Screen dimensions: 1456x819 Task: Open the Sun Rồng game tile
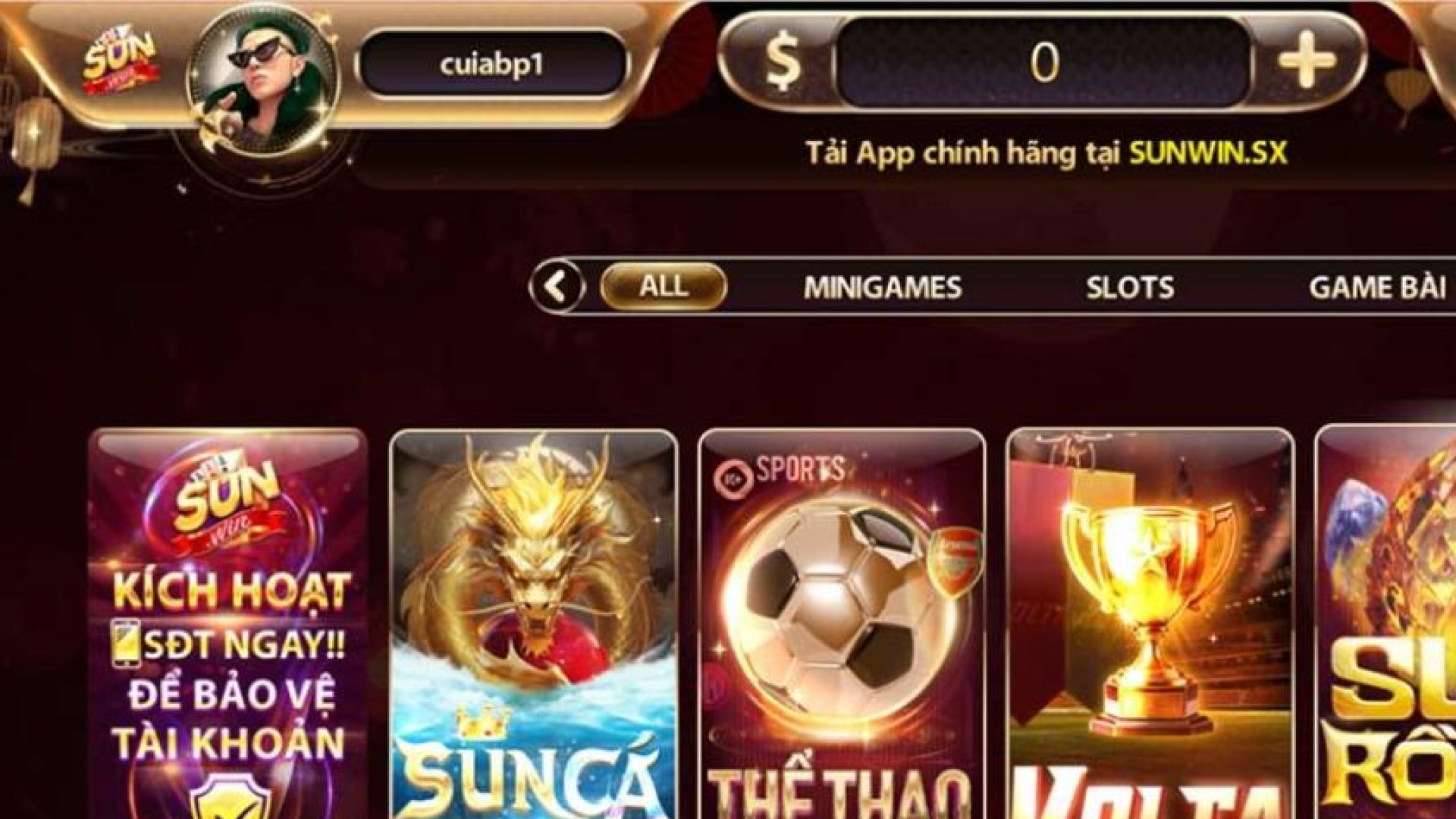click(1385, 622)
